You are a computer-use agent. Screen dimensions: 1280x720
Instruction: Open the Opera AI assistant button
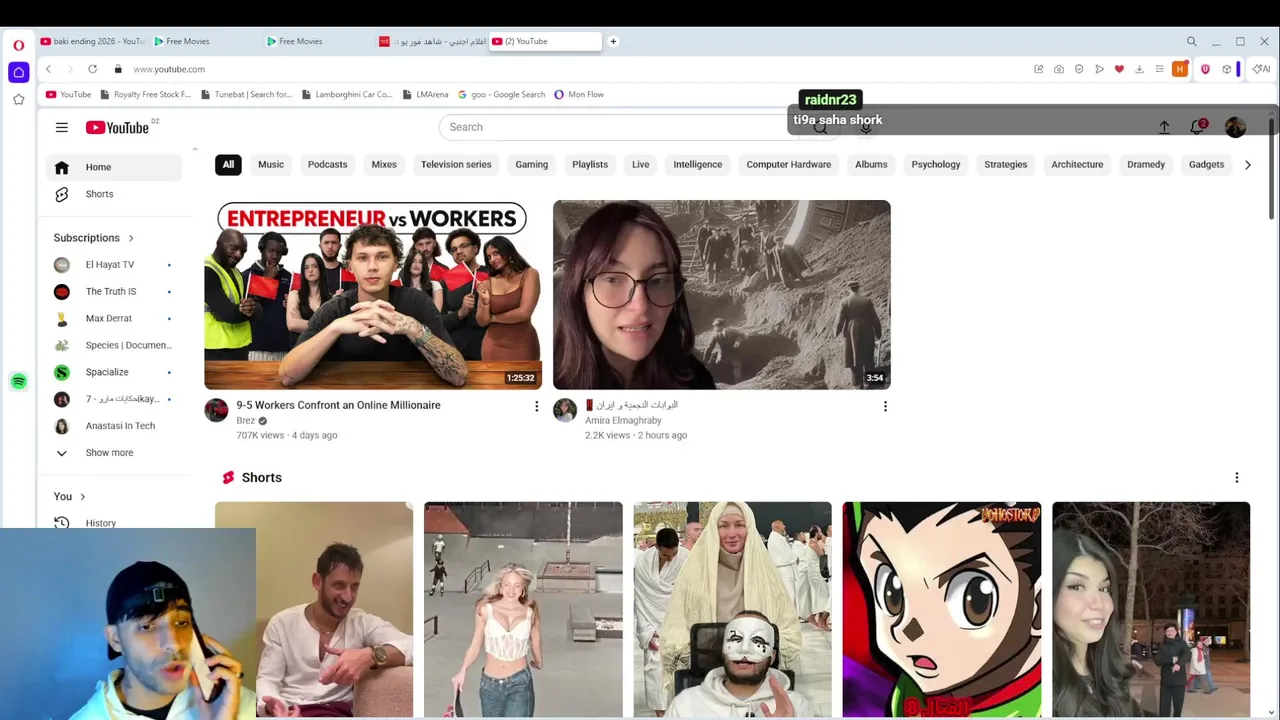1261,69
